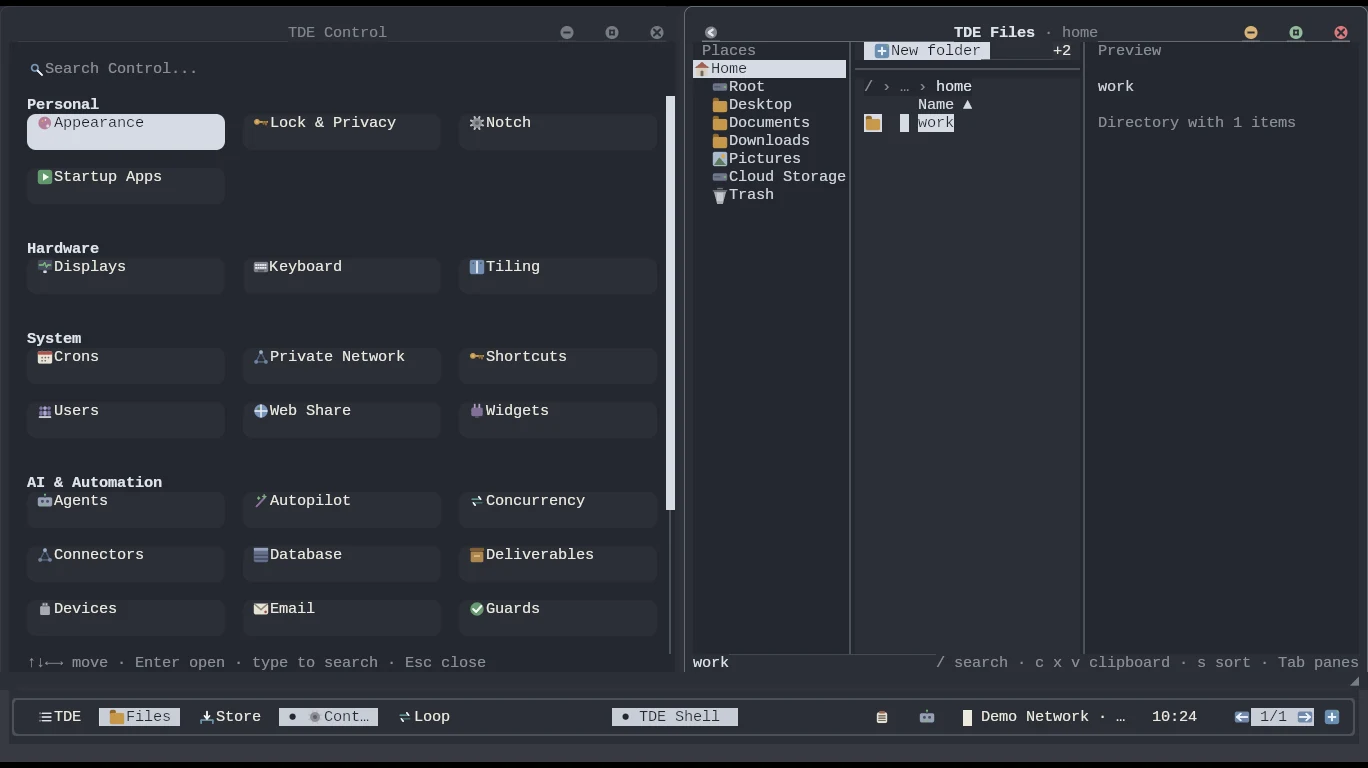Open the Tiling settings tile

pos(558,275)
